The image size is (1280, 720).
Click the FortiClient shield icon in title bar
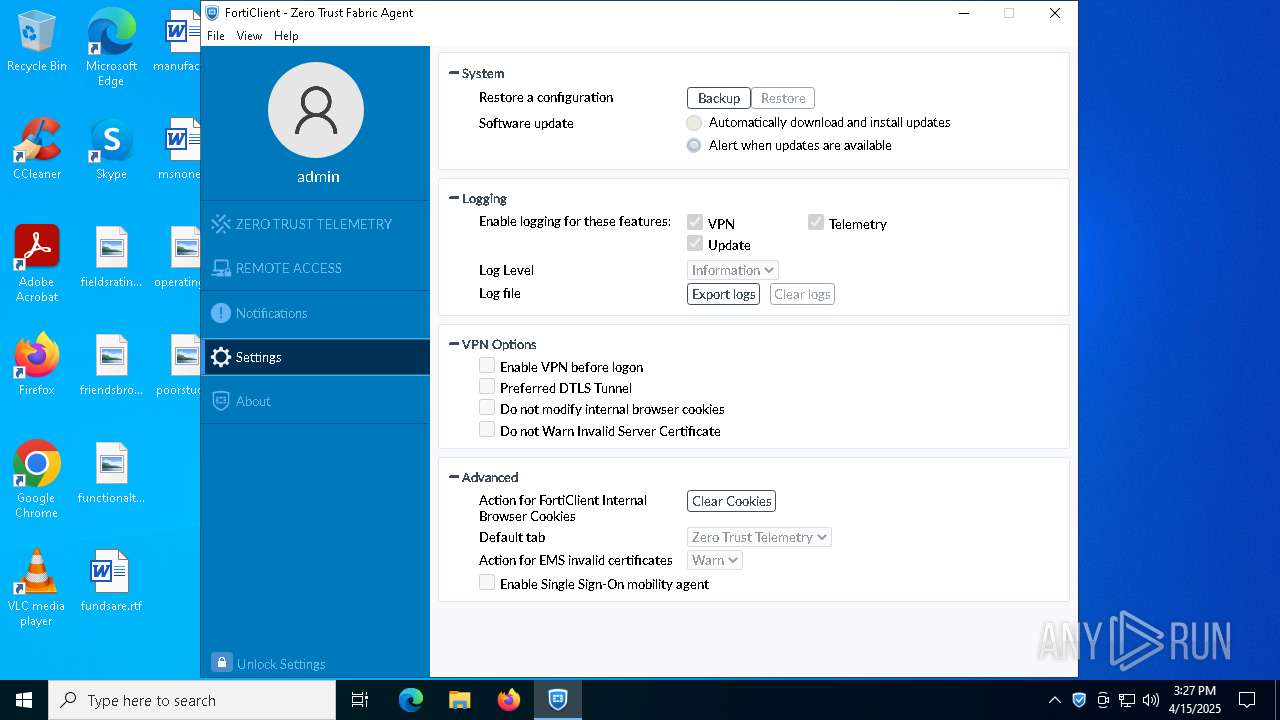[x=212, y=13]
